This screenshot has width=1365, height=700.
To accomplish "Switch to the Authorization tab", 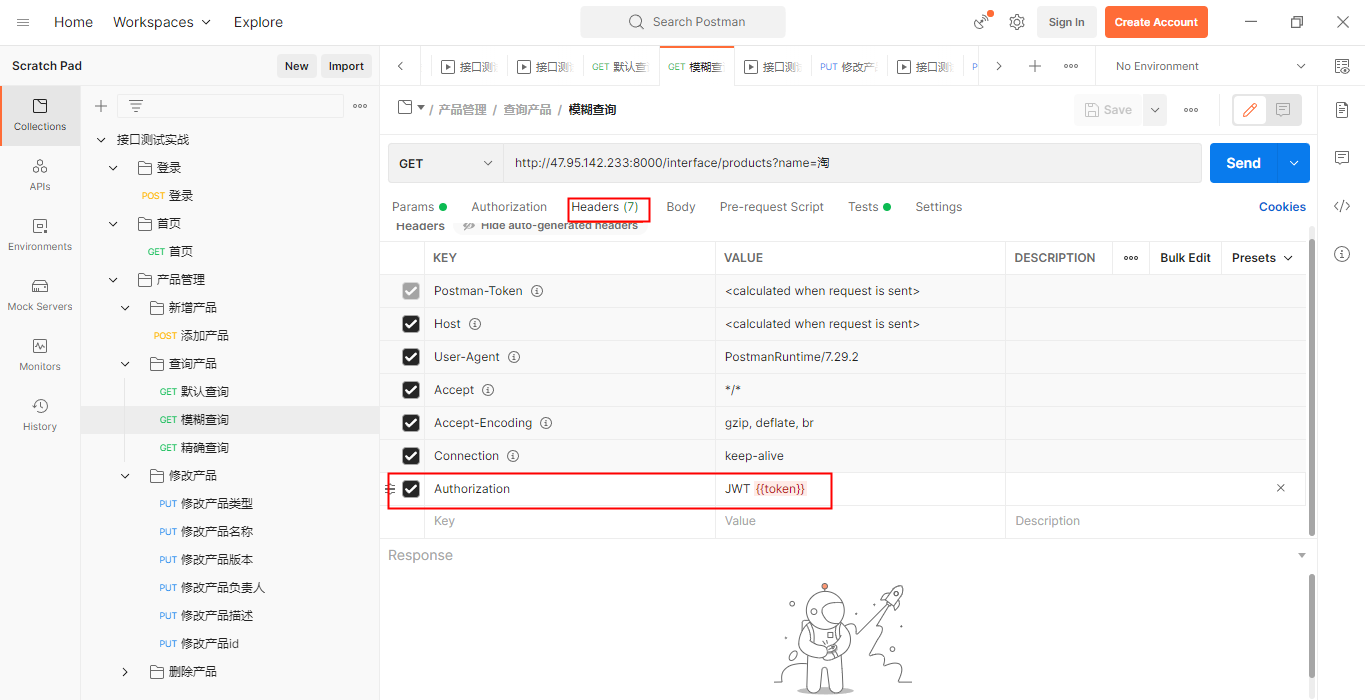I will tap(509, 207).
